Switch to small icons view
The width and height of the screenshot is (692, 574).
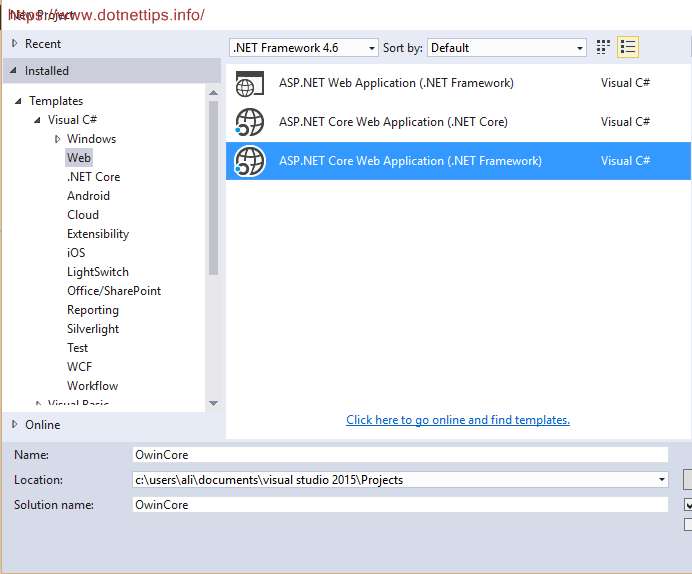point(603,47)
